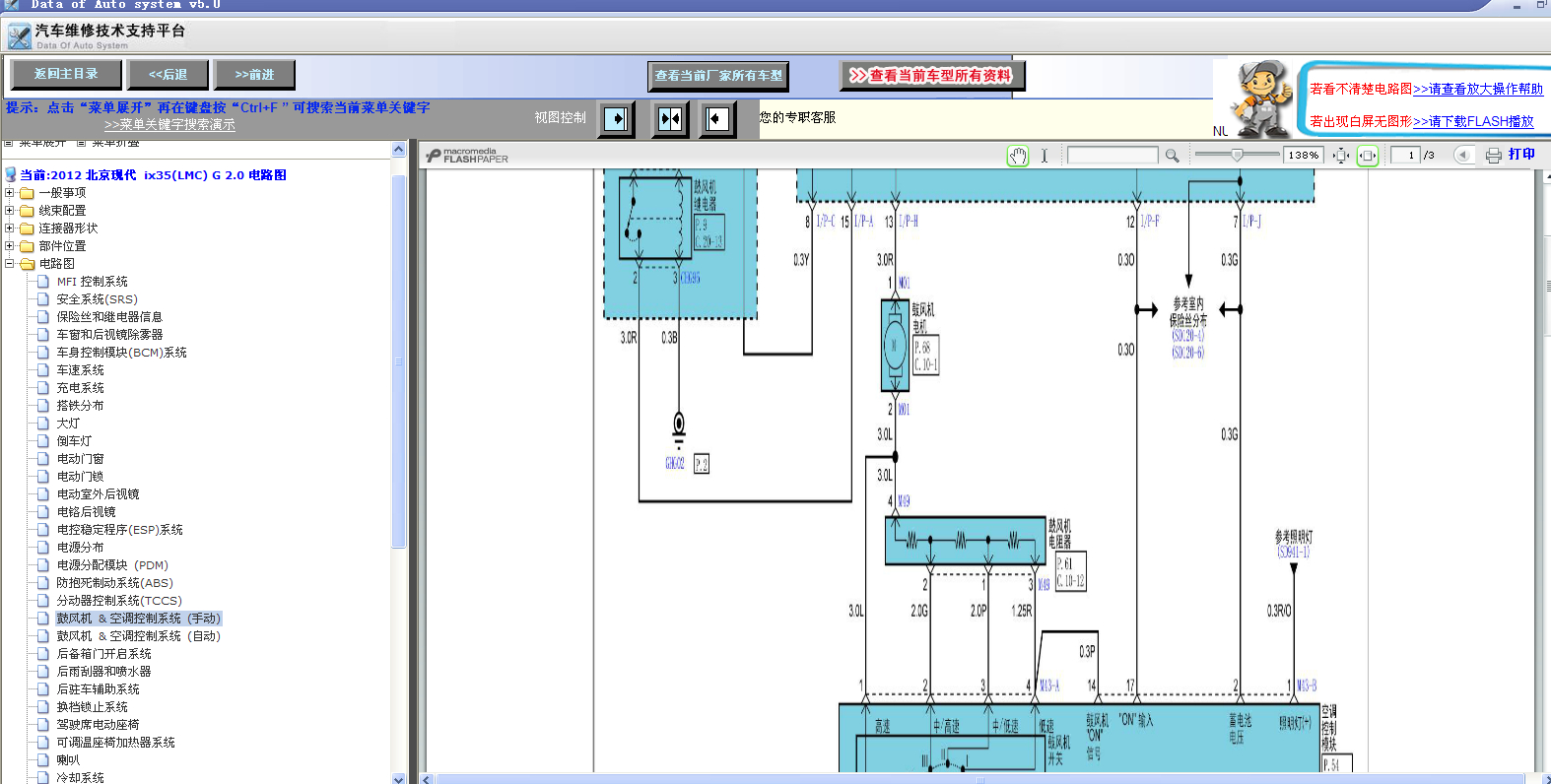Screen dimensions: 1551x784
Task: Open 电控稳定程序(ESP)系统 tree item
Action: (x=119, y=530)
